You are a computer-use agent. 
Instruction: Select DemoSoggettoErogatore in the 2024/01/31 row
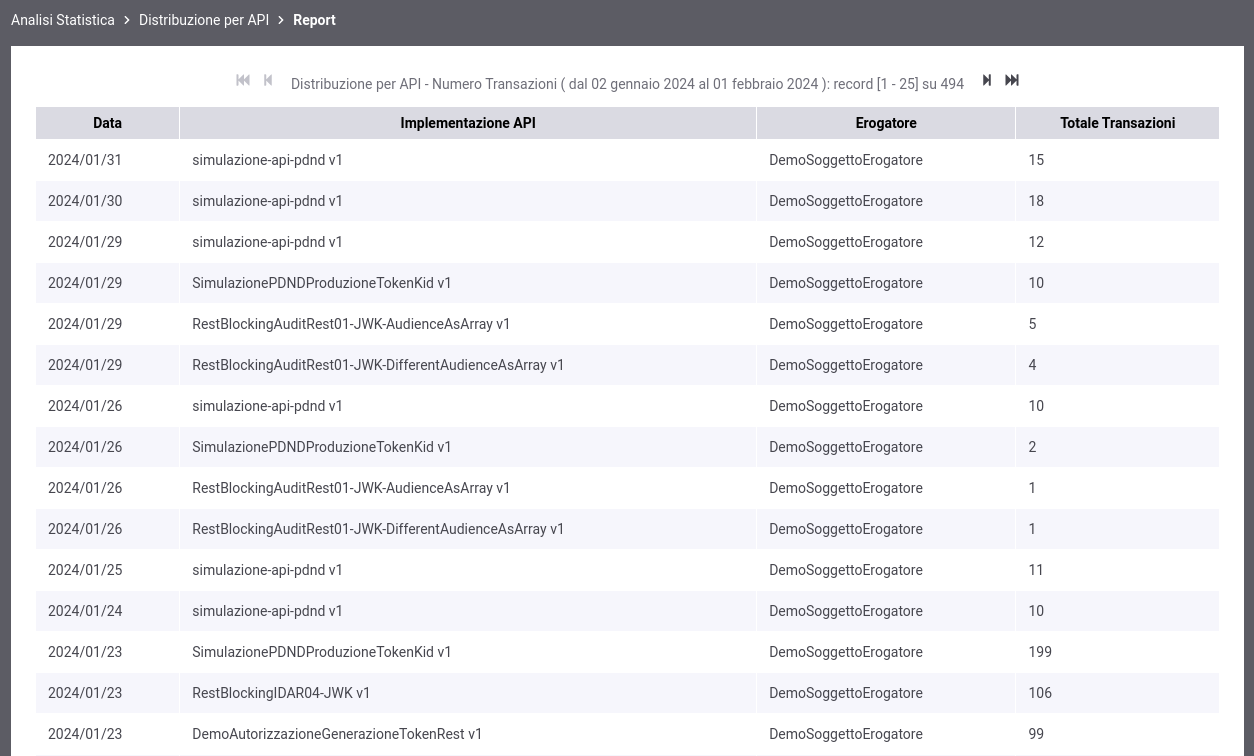pos(846,160)
